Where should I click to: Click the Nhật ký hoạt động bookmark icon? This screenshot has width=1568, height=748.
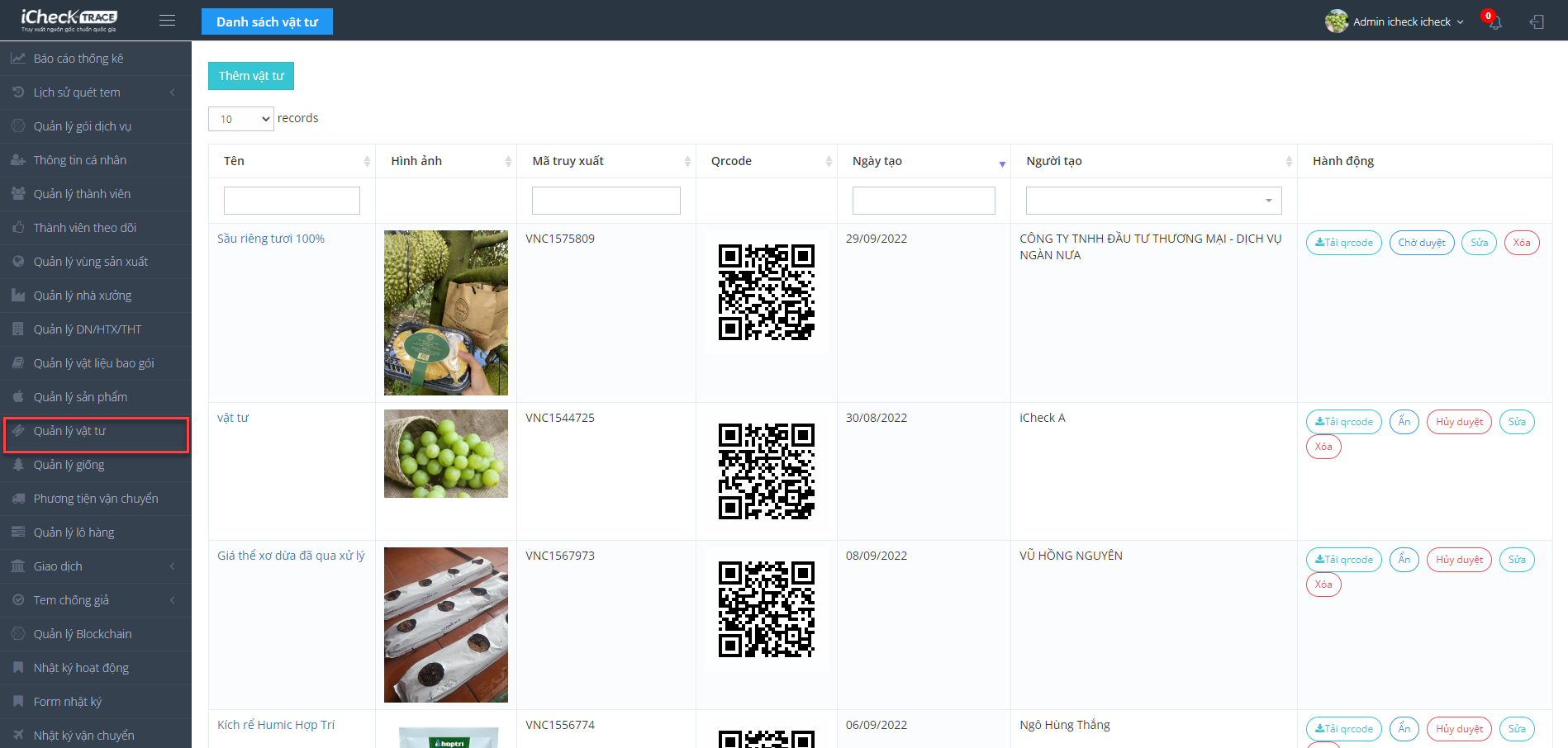point(18,667)
